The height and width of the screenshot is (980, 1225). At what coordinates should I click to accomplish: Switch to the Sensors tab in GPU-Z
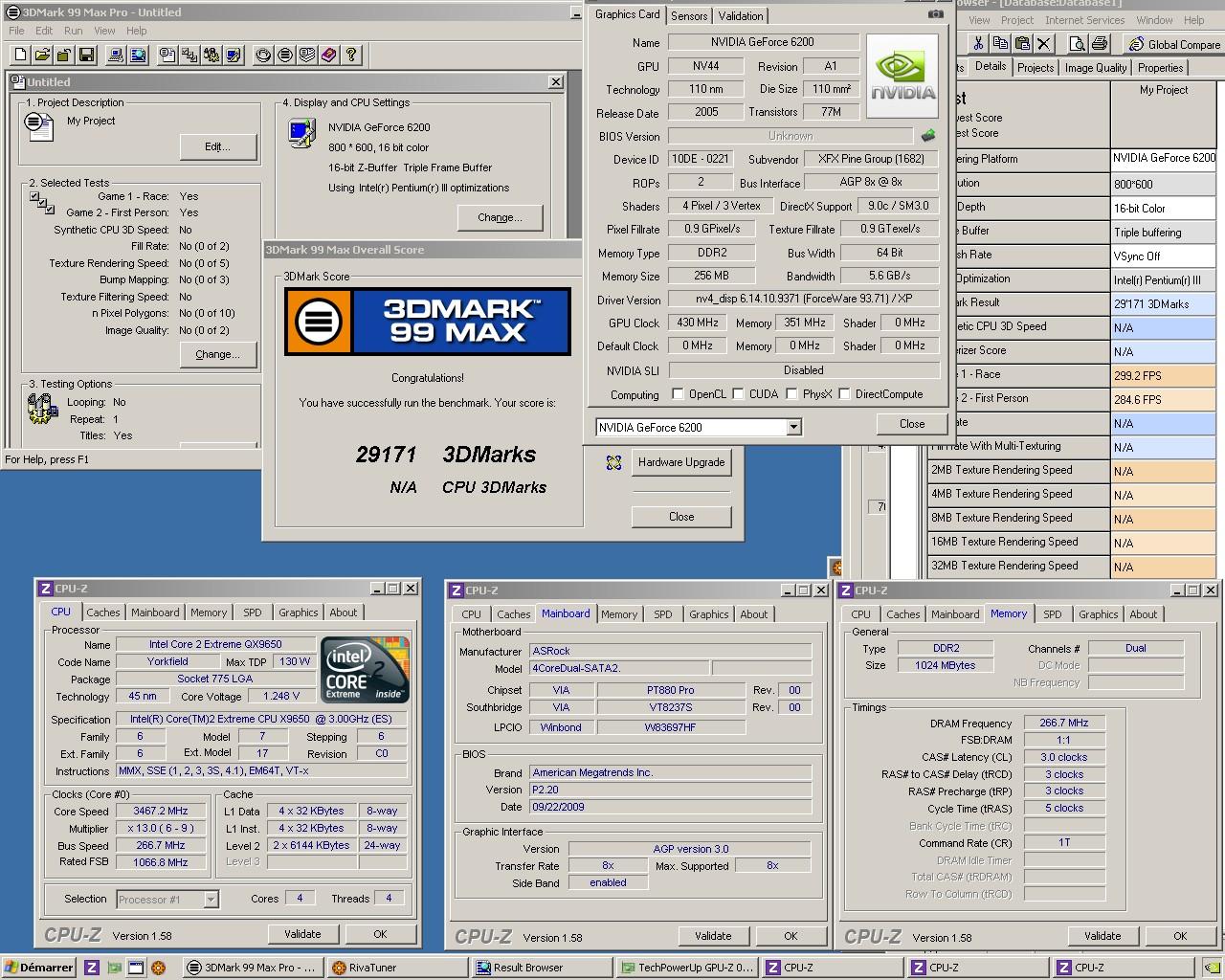pyautogui.click(x=689, y=16)
